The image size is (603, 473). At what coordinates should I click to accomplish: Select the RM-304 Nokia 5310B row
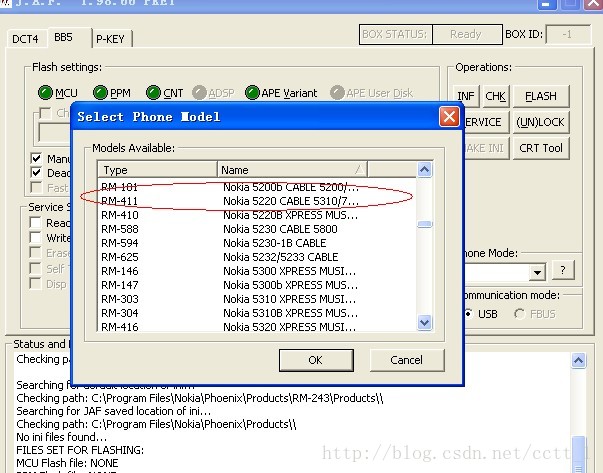tap(257, 313)
